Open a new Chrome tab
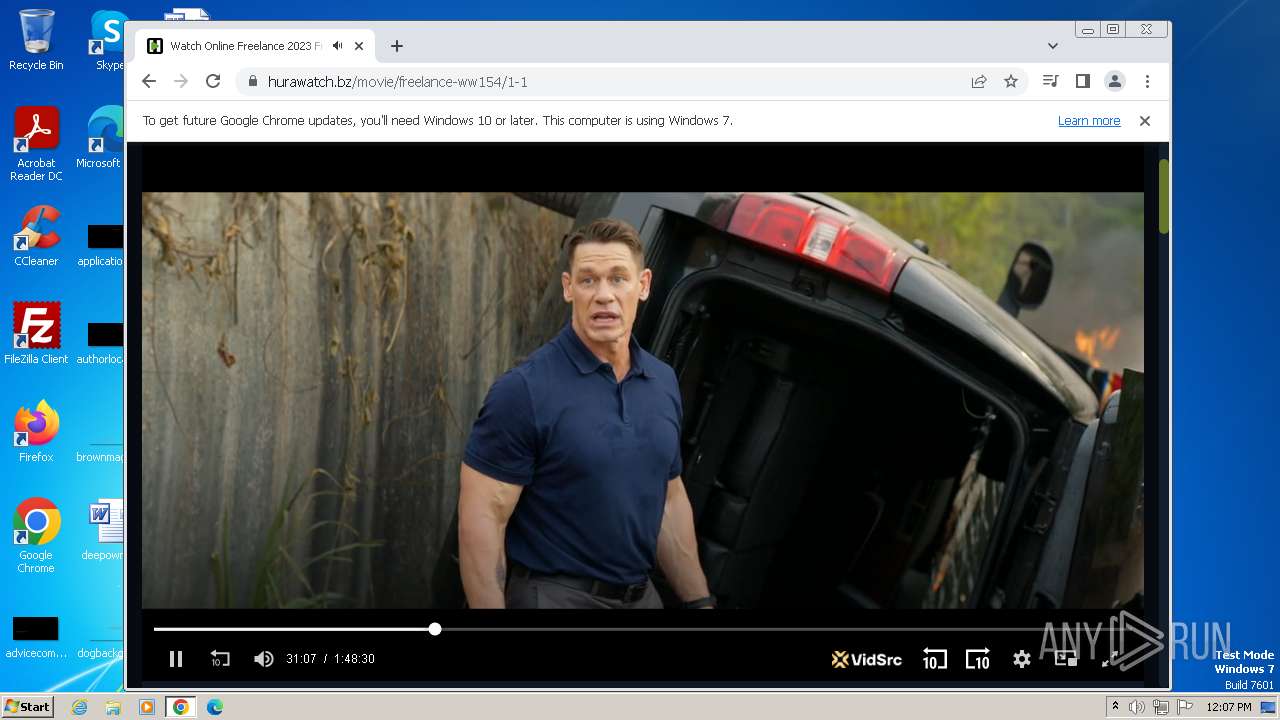The image size is (1280, 720). point(397,46)
